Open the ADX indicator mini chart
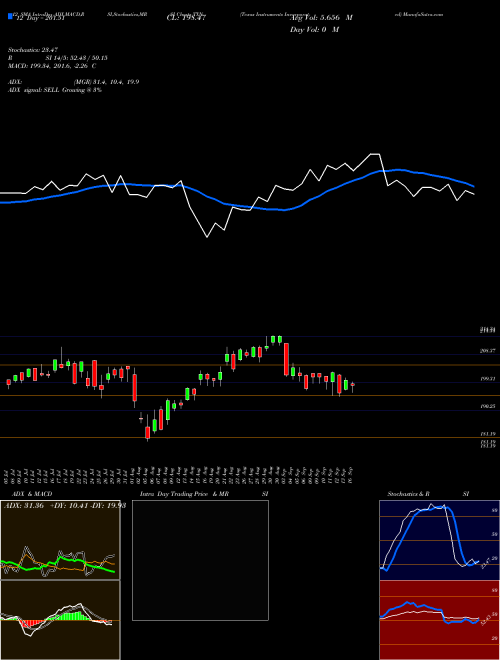Image resolution: width=500 pixels, height=660 pixels. click(x=60, y=540)
